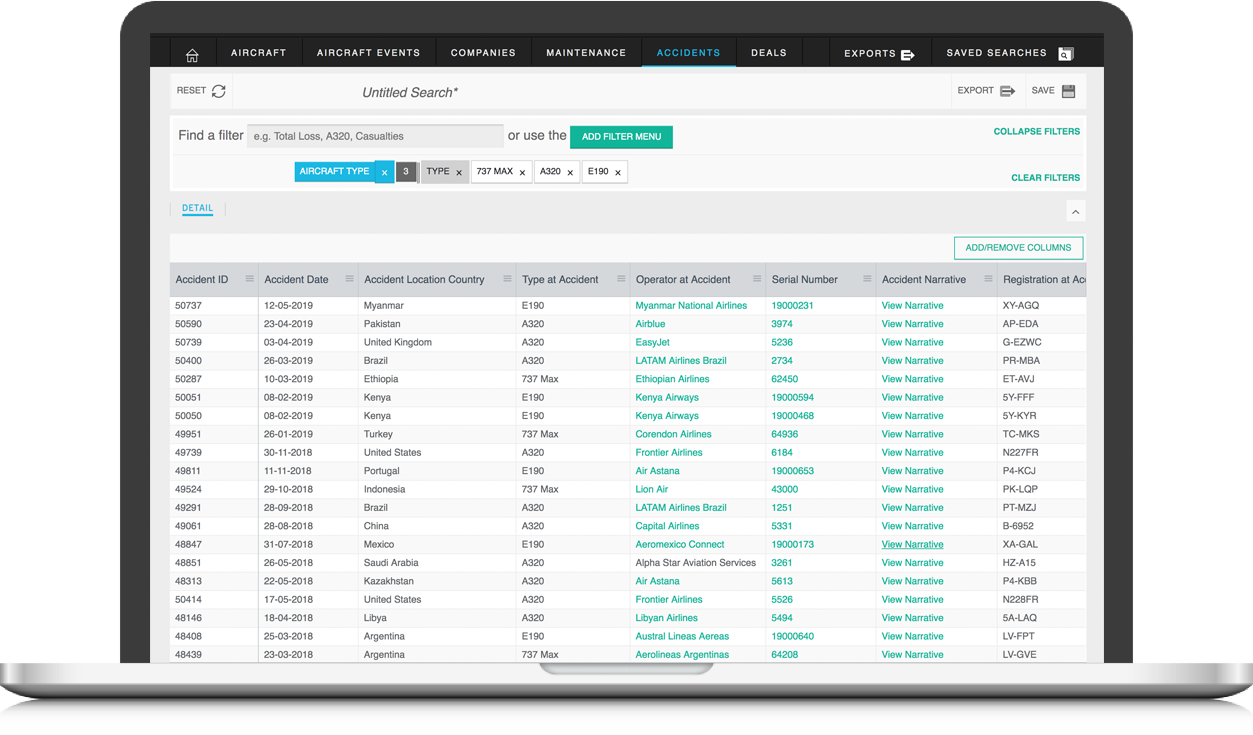The height and width of the screenshot is (735, 1253).
Task: Click the United Kingdom country cell
Action: point(398,342)
